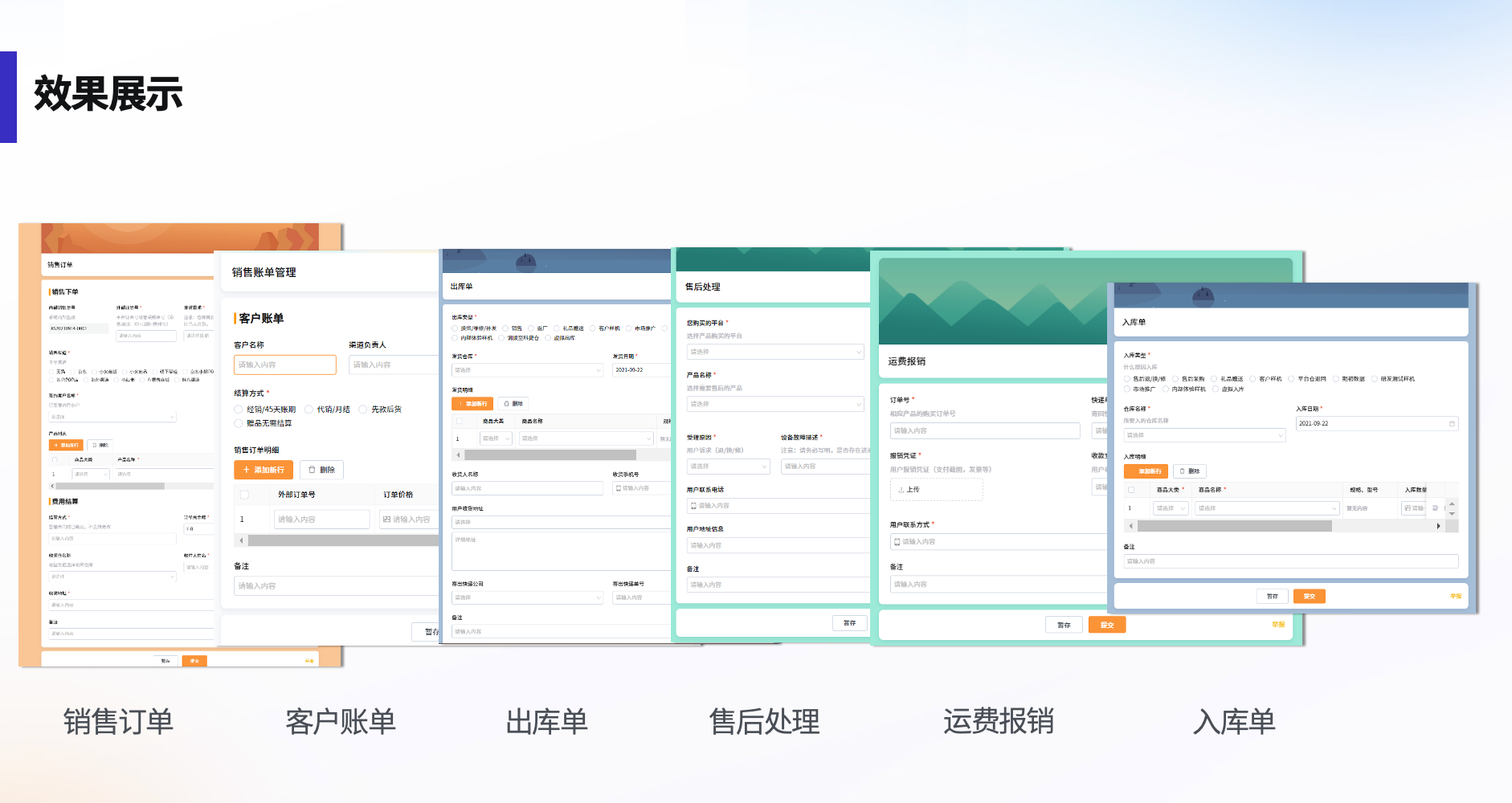Click upload icon in 报销凭证 上传 box

(x=901, y=489)
